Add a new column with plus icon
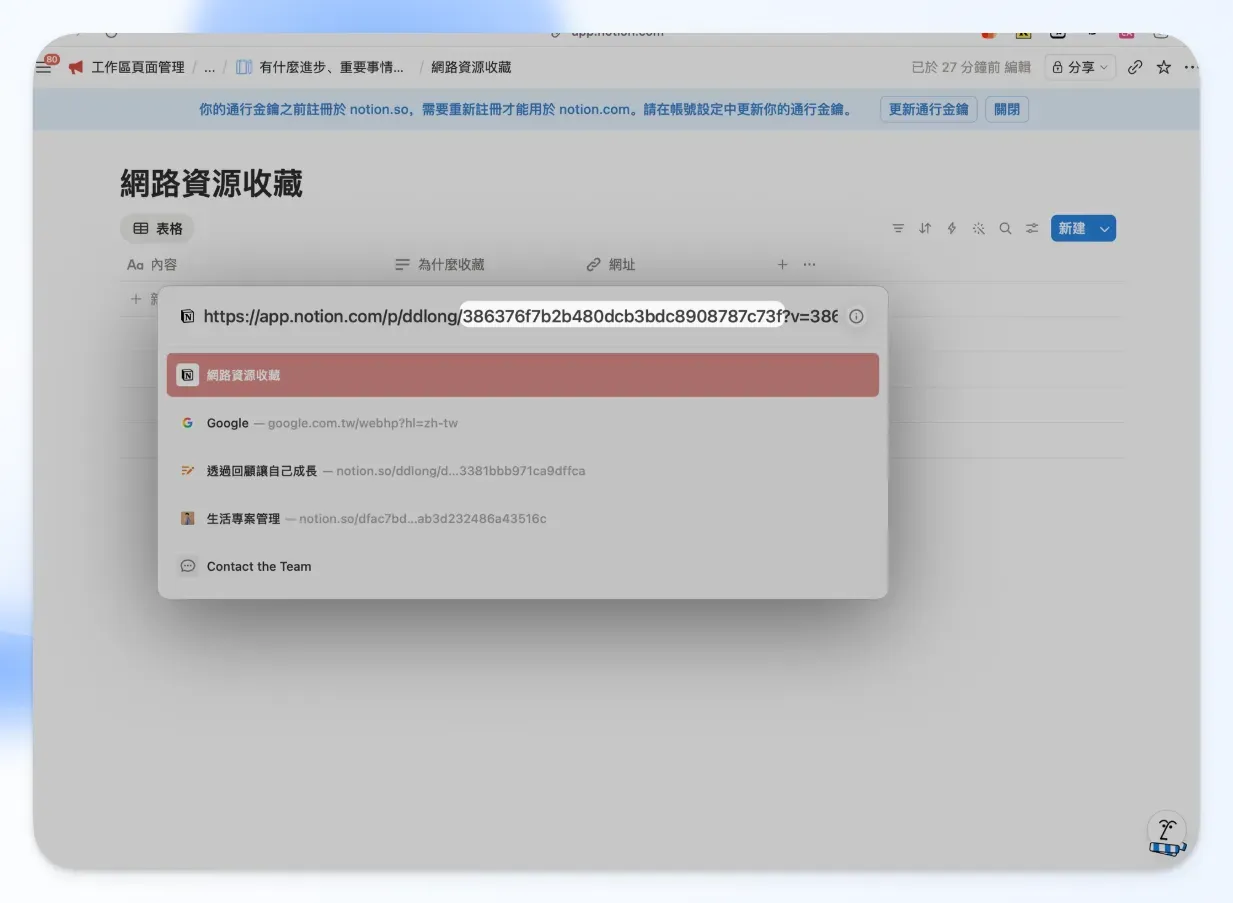The width and height of the screenshot is (1233, 903). (782, 265)
